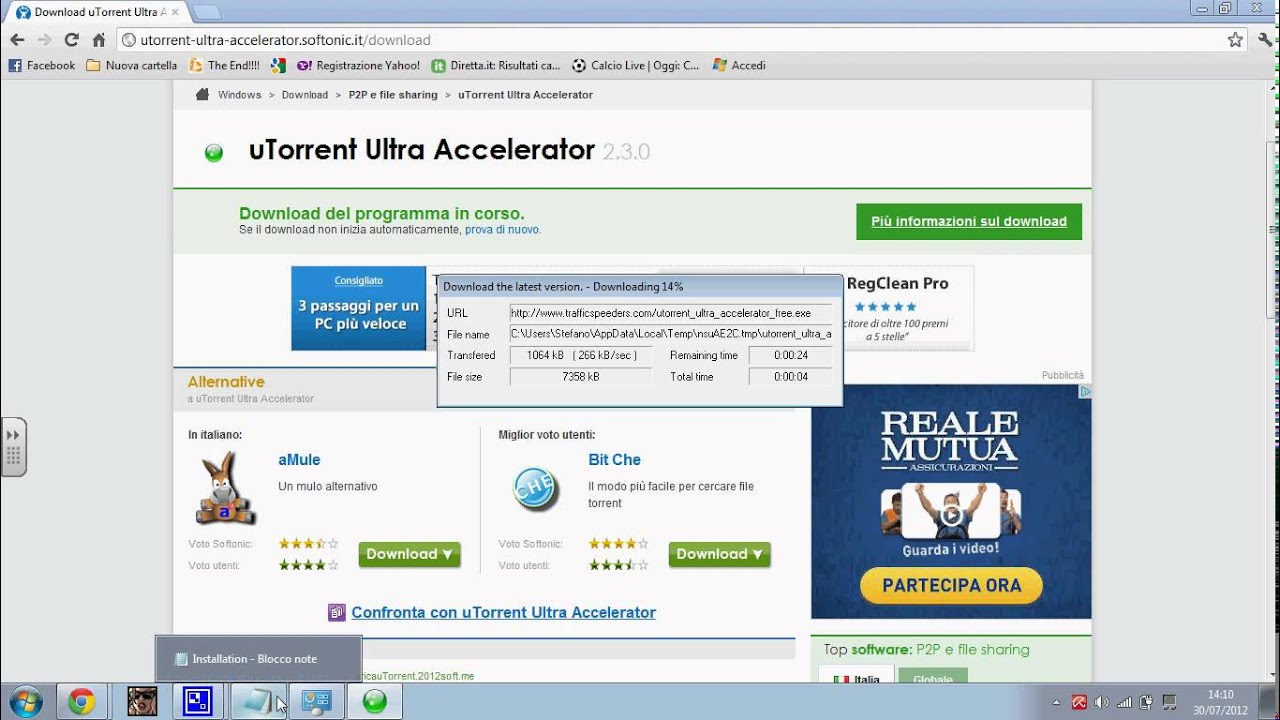Click the blue square app taskbar icon
The width and height of the screenshot is (1280, 720).
pos(198,702)
